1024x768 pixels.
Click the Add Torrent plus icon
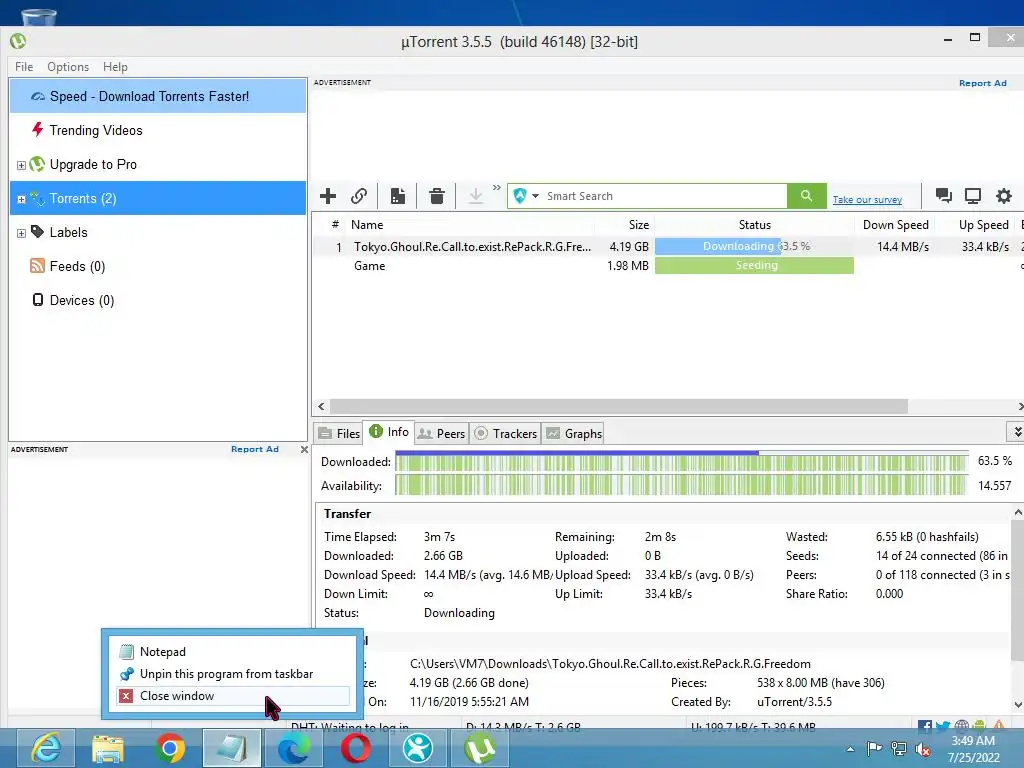click(x=328, y=196)
